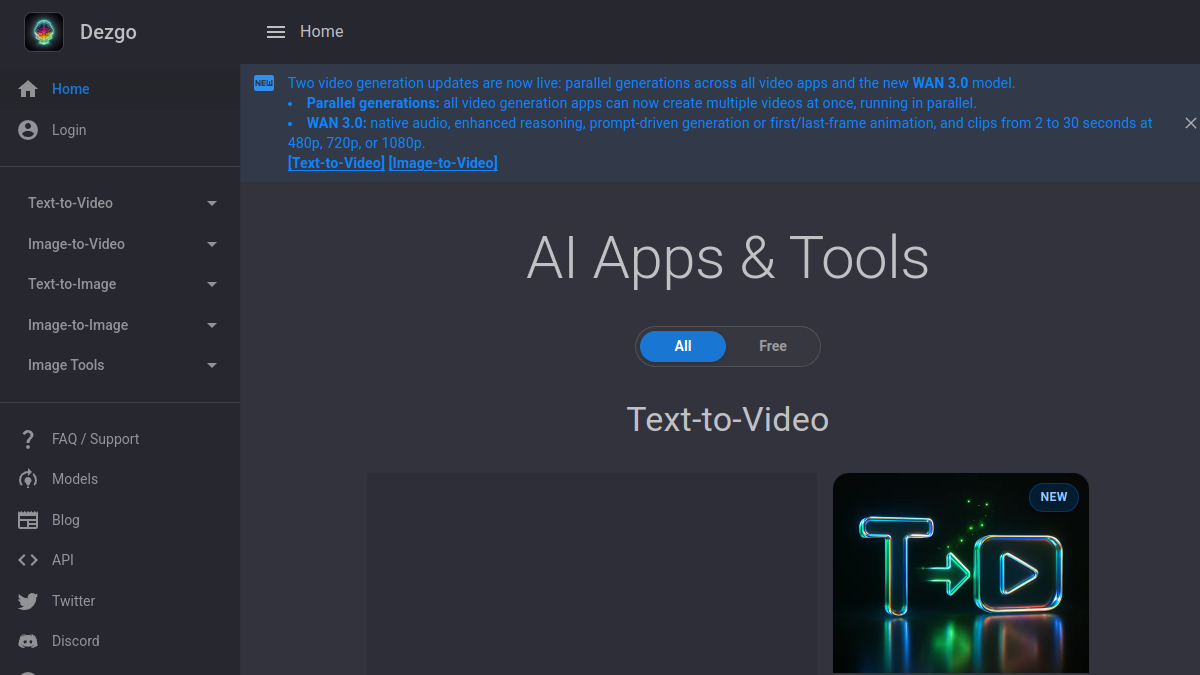
Task: Follow the [Image-to-Video] banner link
Action: pos(443,163)
